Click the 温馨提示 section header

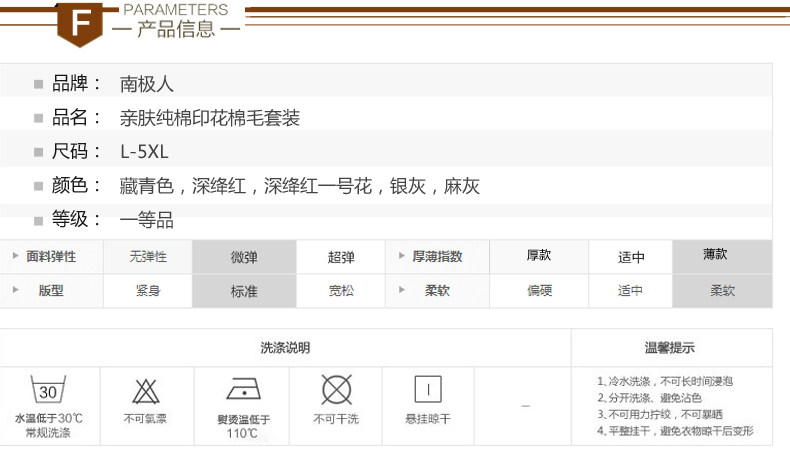[x=672, y=348]
